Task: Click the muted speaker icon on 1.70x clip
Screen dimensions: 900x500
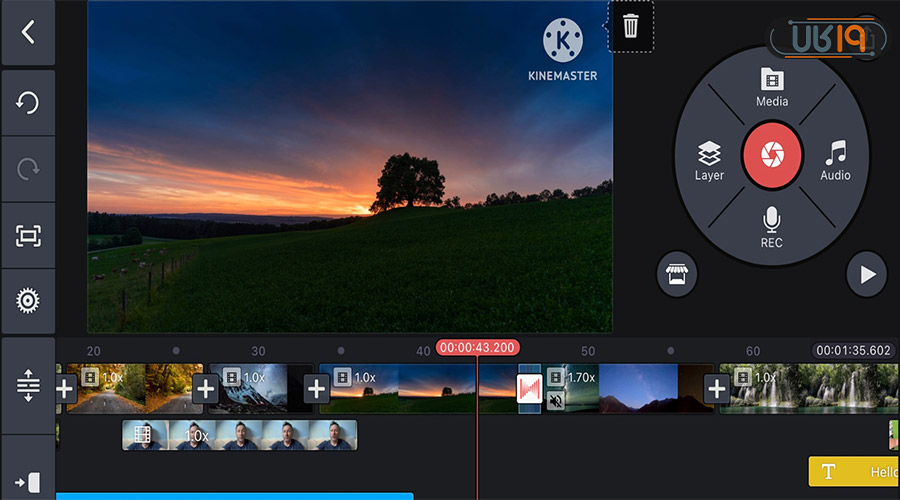Action: (556, 401)
